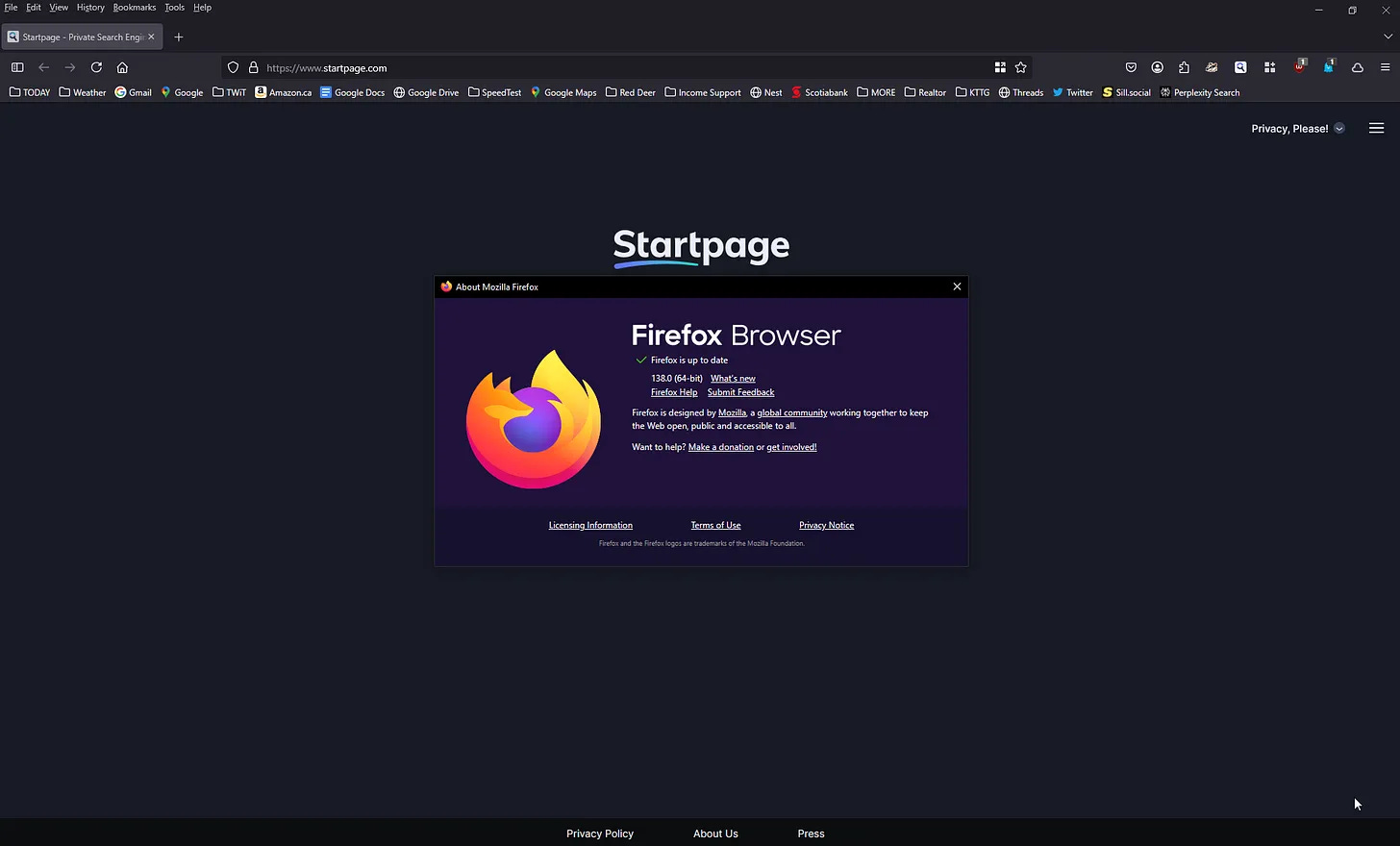Open the File menu

[11, 7]
